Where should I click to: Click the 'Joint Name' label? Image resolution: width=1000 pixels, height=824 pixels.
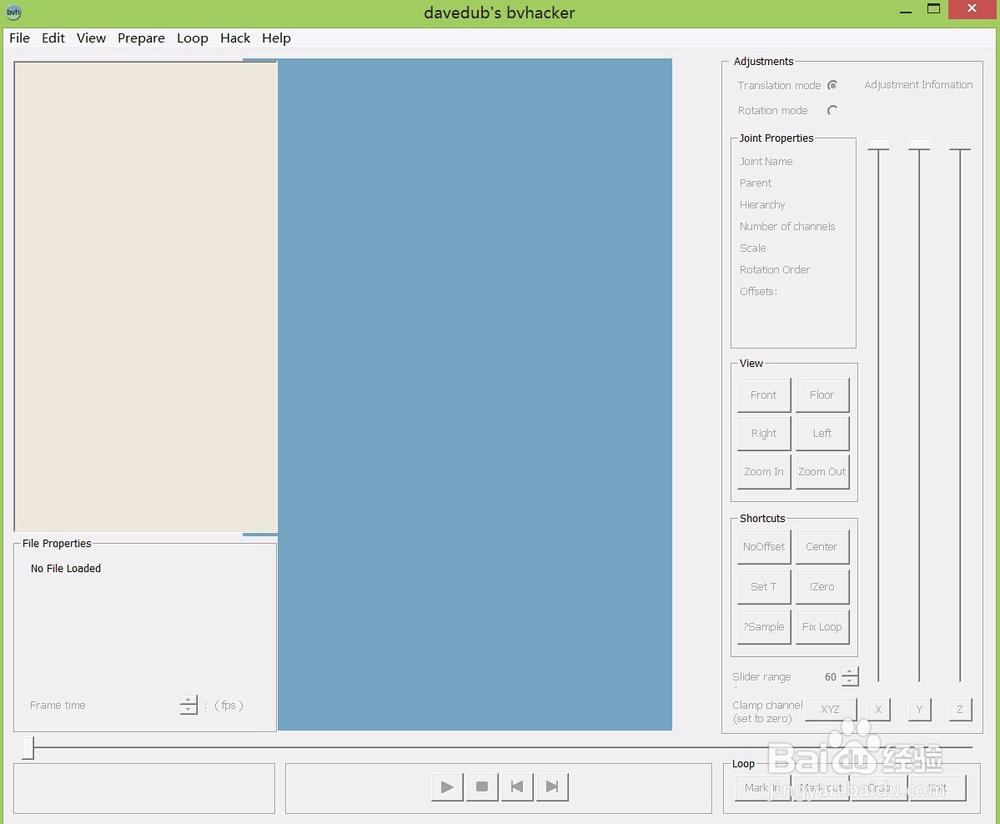pyautogui.click(x=766, y=161)
